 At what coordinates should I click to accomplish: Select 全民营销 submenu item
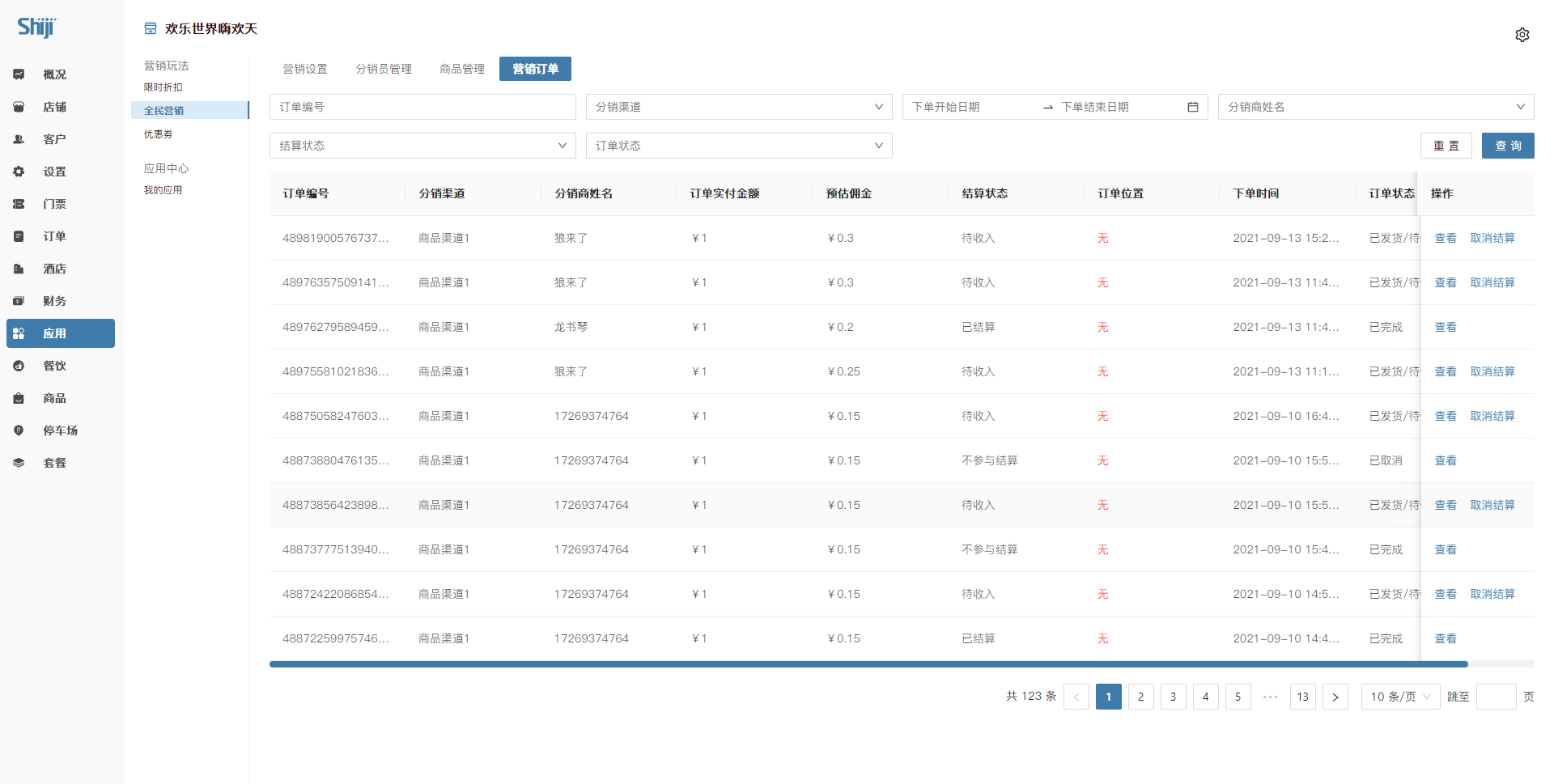click(189, 110)
